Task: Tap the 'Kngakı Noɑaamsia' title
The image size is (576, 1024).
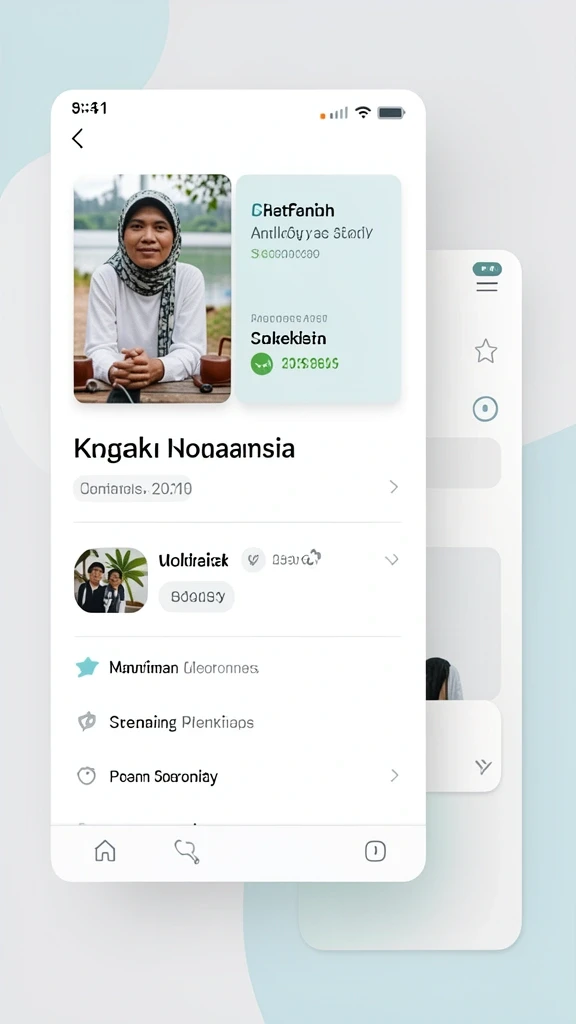Action: click(x=184, y=449)
